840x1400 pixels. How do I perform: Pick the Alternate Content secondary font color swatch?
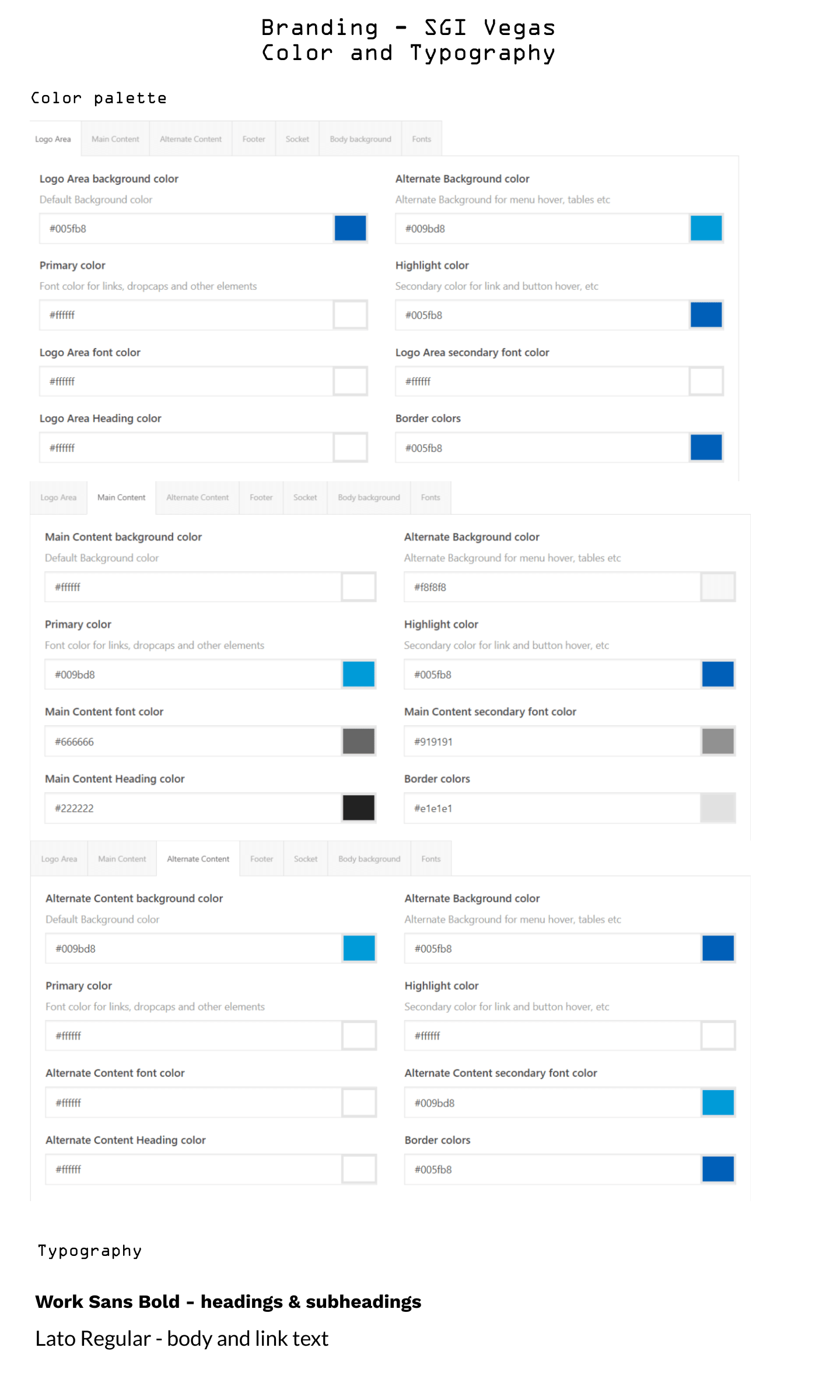point(717,1102)
